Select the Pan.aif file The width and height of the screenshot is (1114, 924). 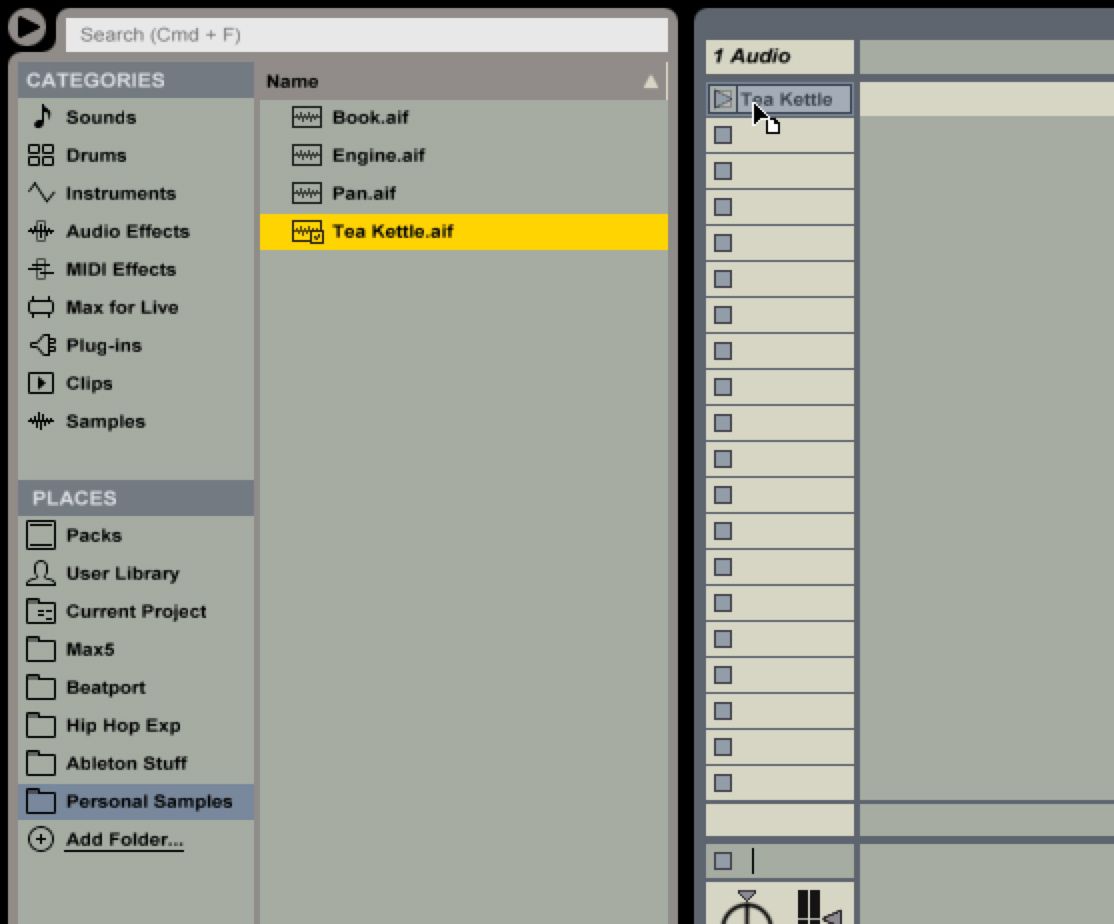(464, 193)
